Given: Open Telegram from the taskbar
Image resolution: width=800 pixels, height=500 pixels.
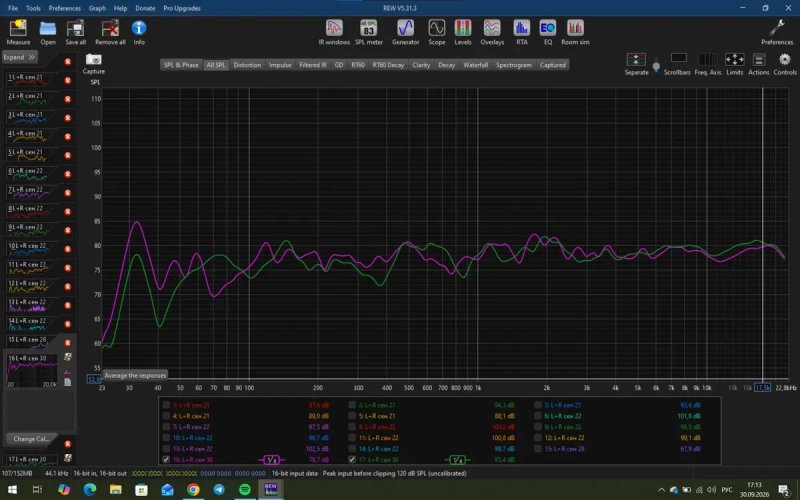Looking at the screenshot, I should click(x=219, y=490).
